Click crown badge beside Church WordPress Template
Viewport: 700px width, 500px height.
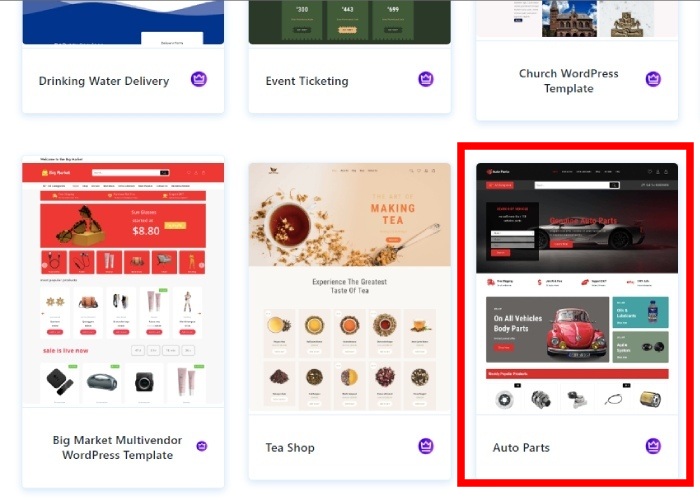pyautogui.click(x=653, y=79)
